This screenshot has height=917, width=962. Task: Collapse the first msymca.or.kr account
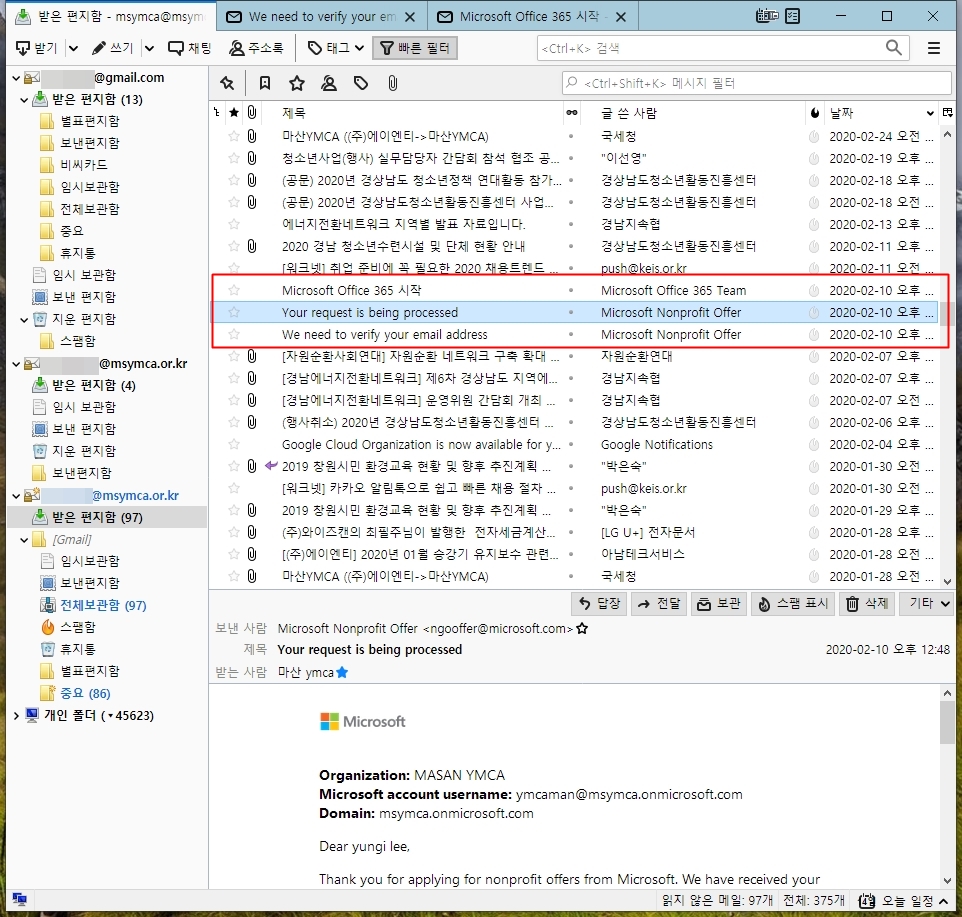point(17,364)
